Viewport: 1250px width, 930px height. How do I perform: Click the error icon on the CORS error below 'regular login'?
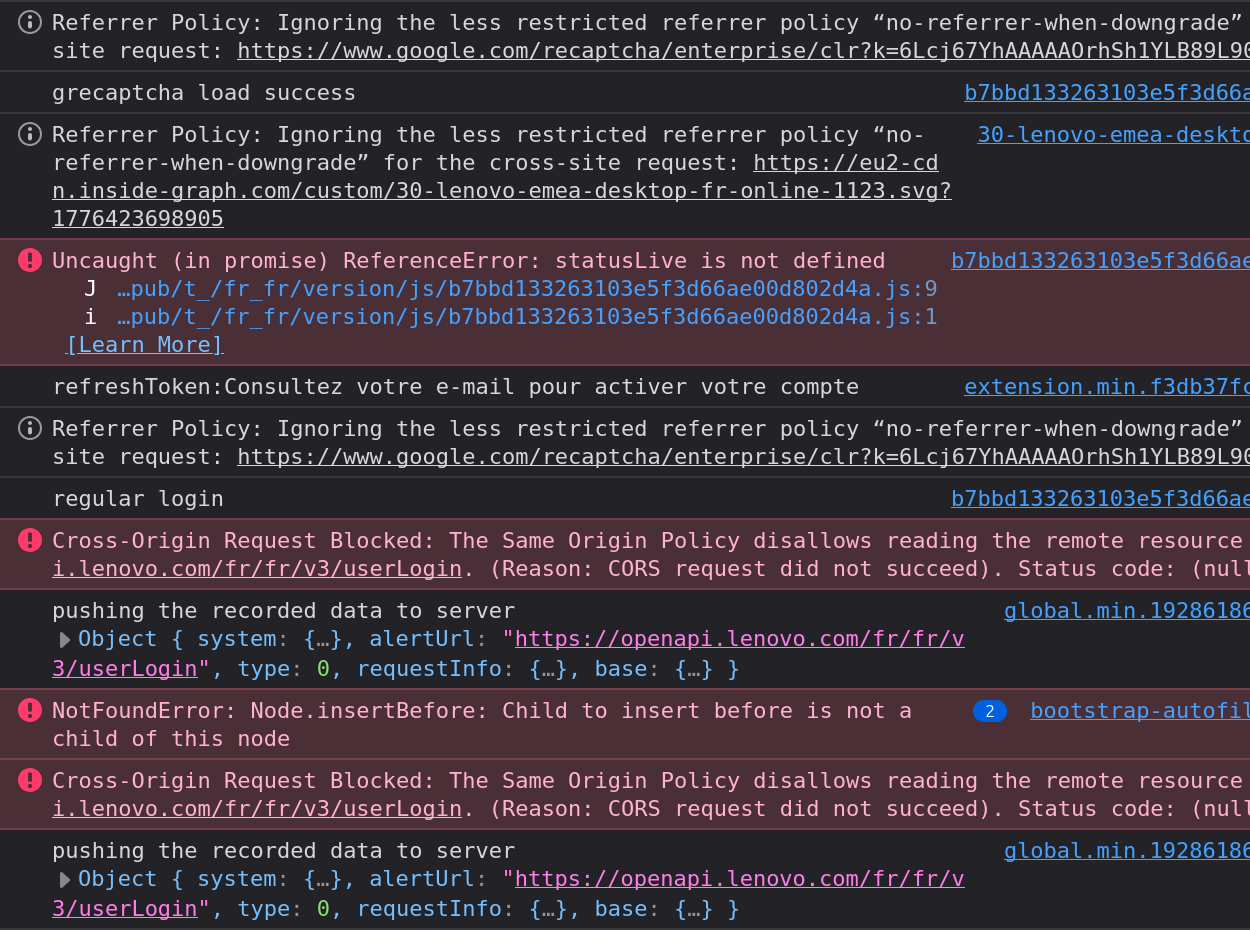(30, 541)
